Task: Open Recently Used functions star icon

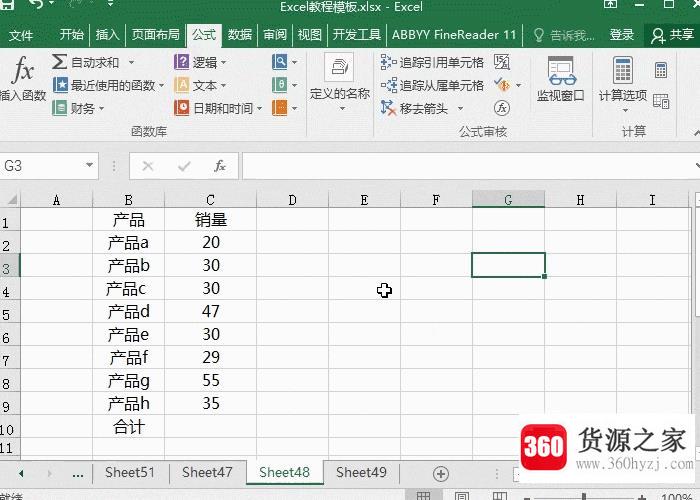Action: [x=60, y=85]
